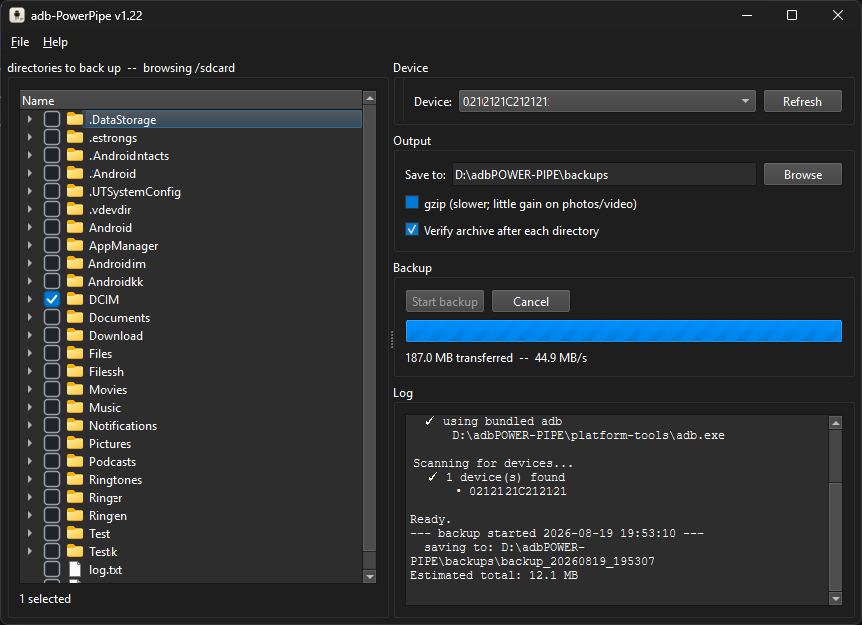
Task: Expand the Music tree node
Action: 30,407
